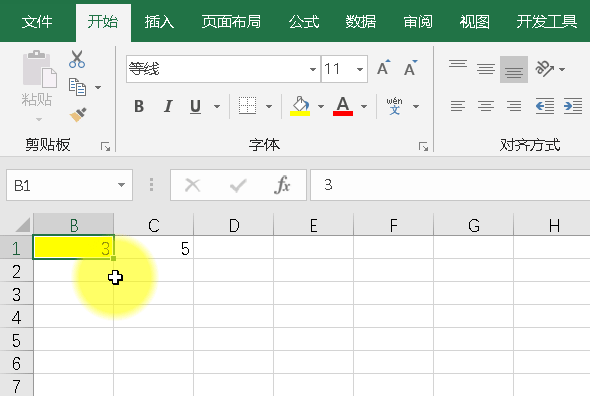Expand the phonetic guide dropdown arrow
The image size is (590, 396).
tap(416, 107)
